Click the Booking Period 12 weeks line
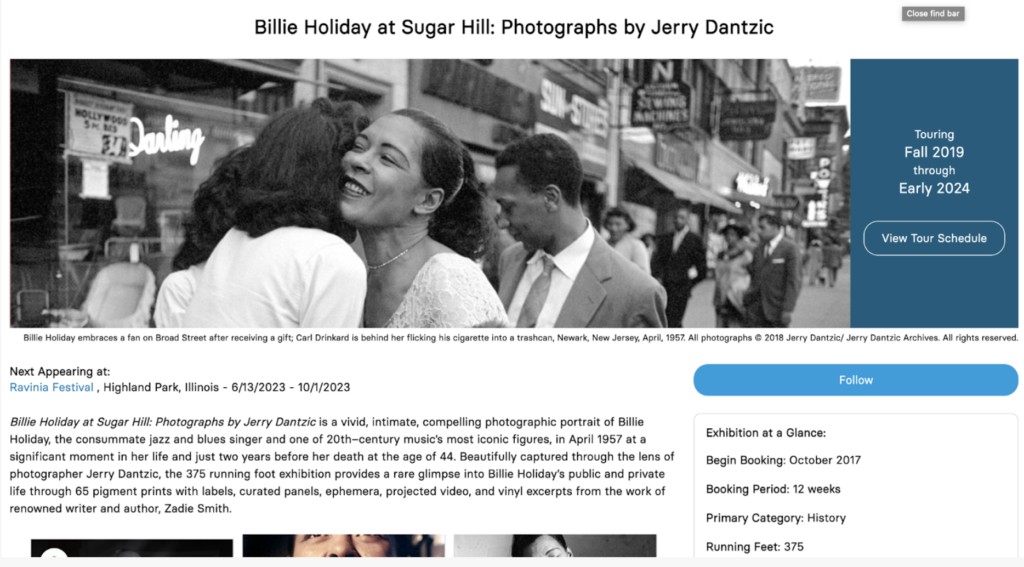 [773, 489]
